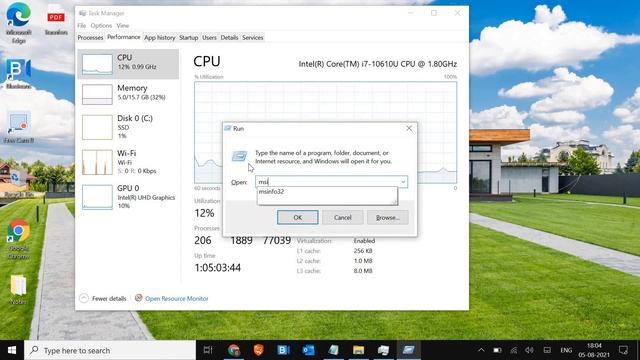Open the Microsoft Edge desktop shortcut
This screenshot has width=640, height=360.
tap(18, 22)
